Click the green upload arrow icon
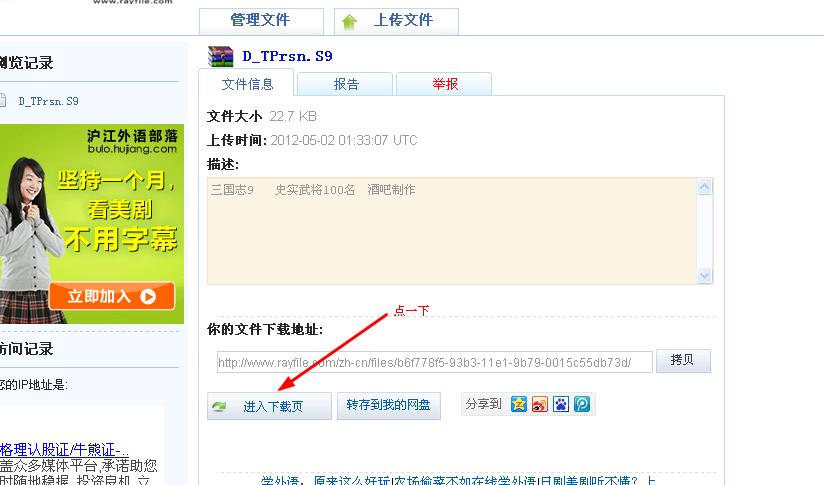This screenshot has width=824, height=485. click(x=349, y=22)
